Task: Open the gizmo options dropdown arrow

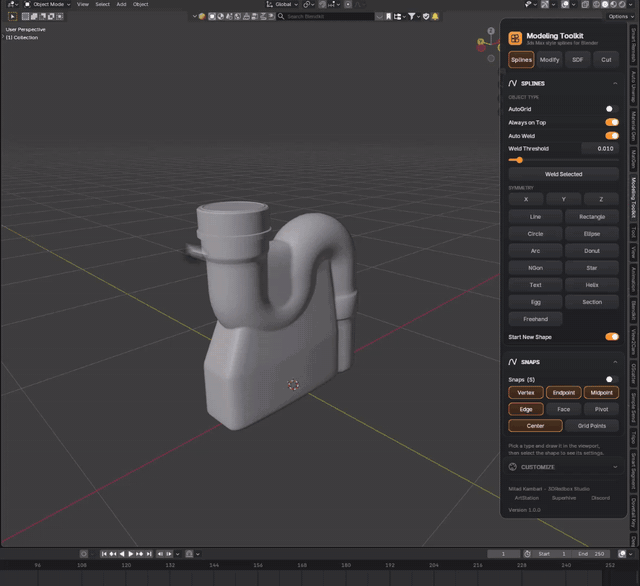Action: [553, 4]
